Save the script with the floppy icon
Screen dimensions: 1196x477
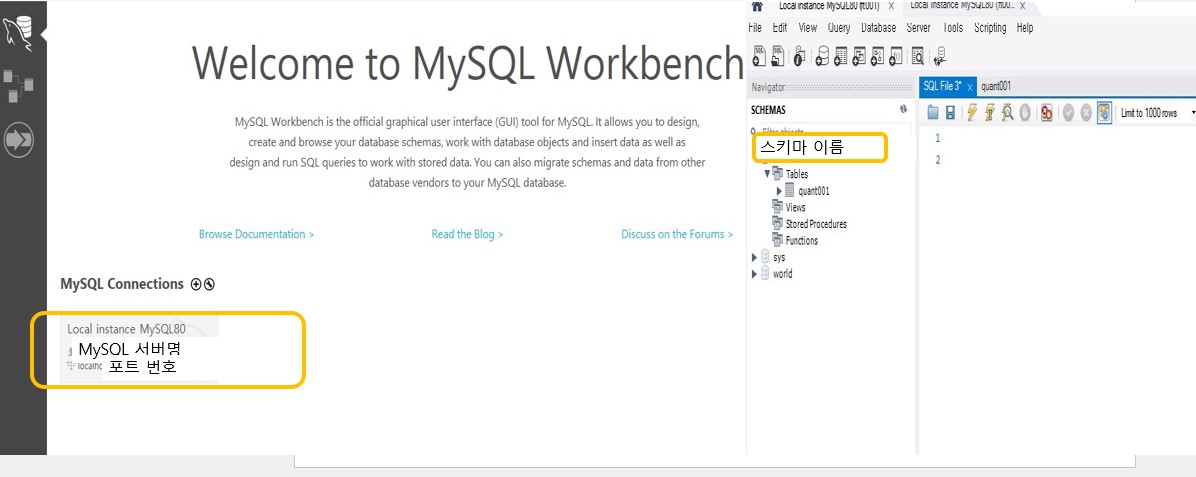950,113
